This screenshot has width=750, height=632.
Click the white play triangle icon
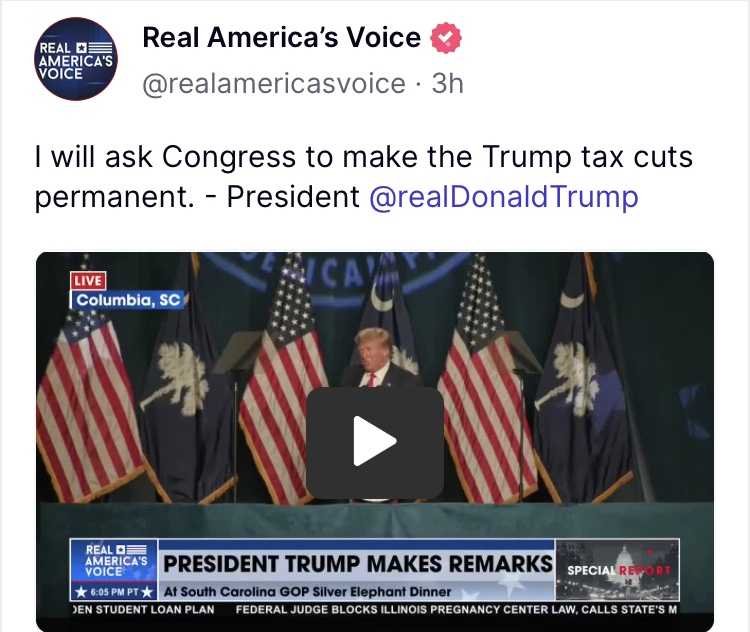click(375, 441)
